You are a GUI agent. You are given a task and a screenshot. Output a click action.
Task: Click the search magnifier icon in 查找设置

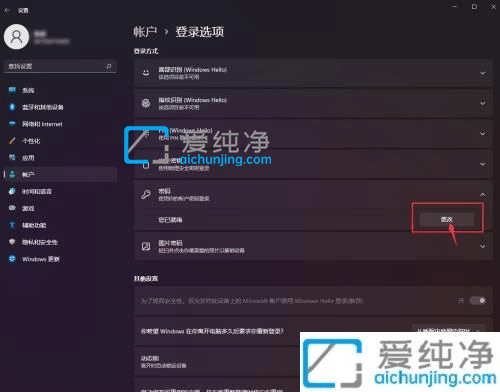pyautogui.click(x=109, y=66)
